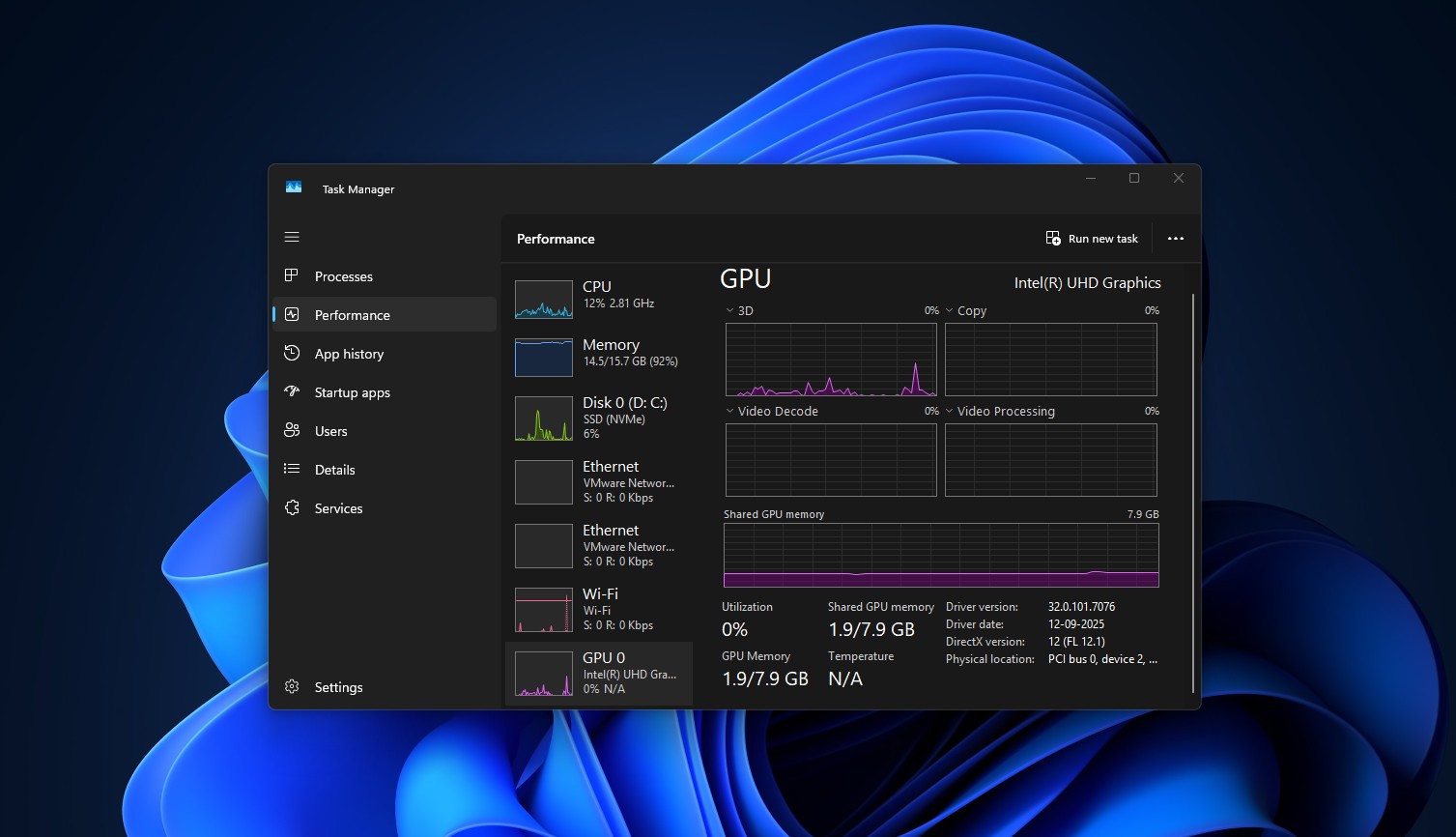Select Disk 0 (D: C:) entry

[x=599, y=418]
